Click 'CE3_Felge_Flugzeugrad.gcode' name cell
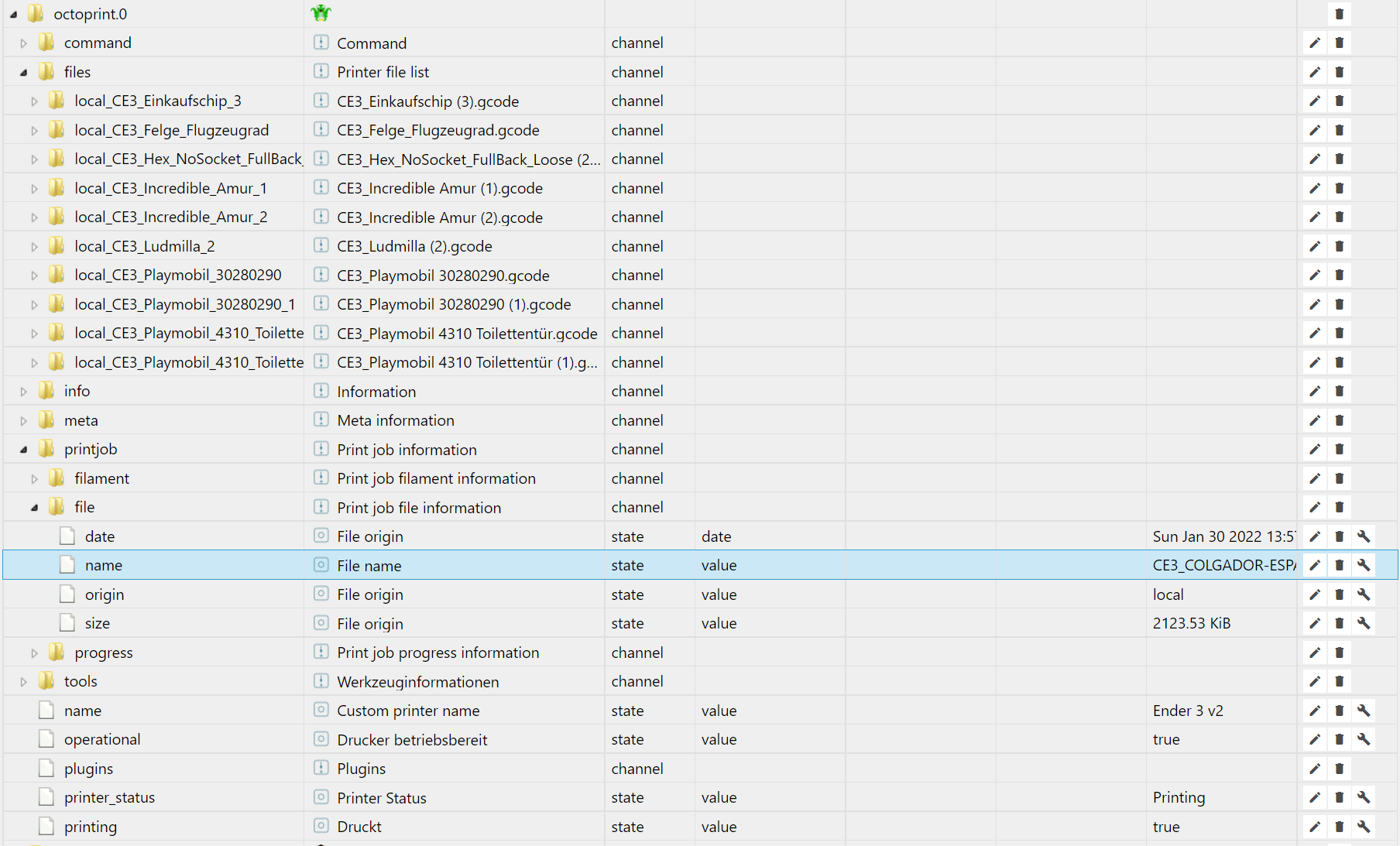Screen dimensions: 1400x846 [x=438, y=130]
